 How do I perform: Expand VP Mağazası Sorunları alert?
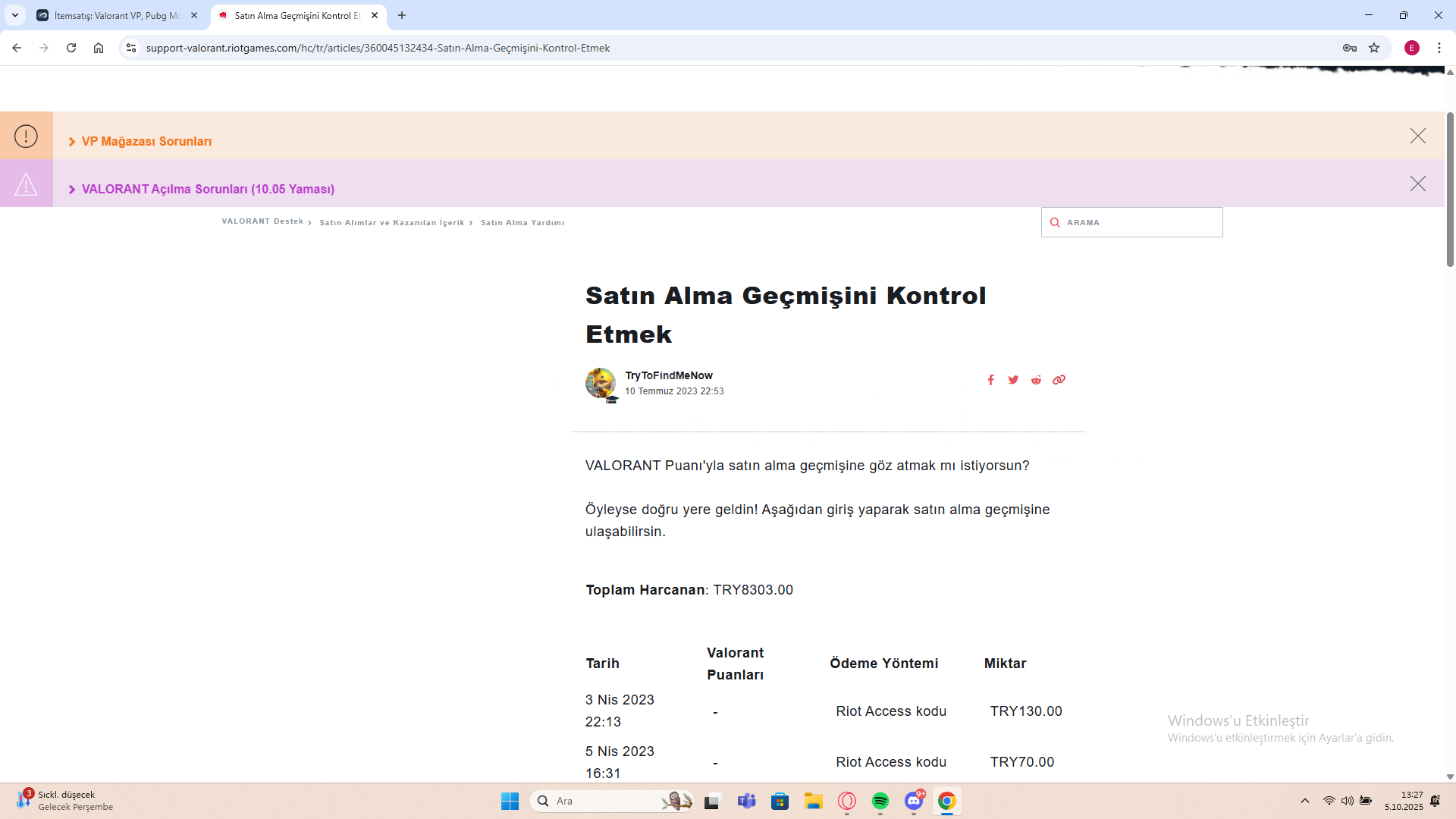[x=146, y=142]
